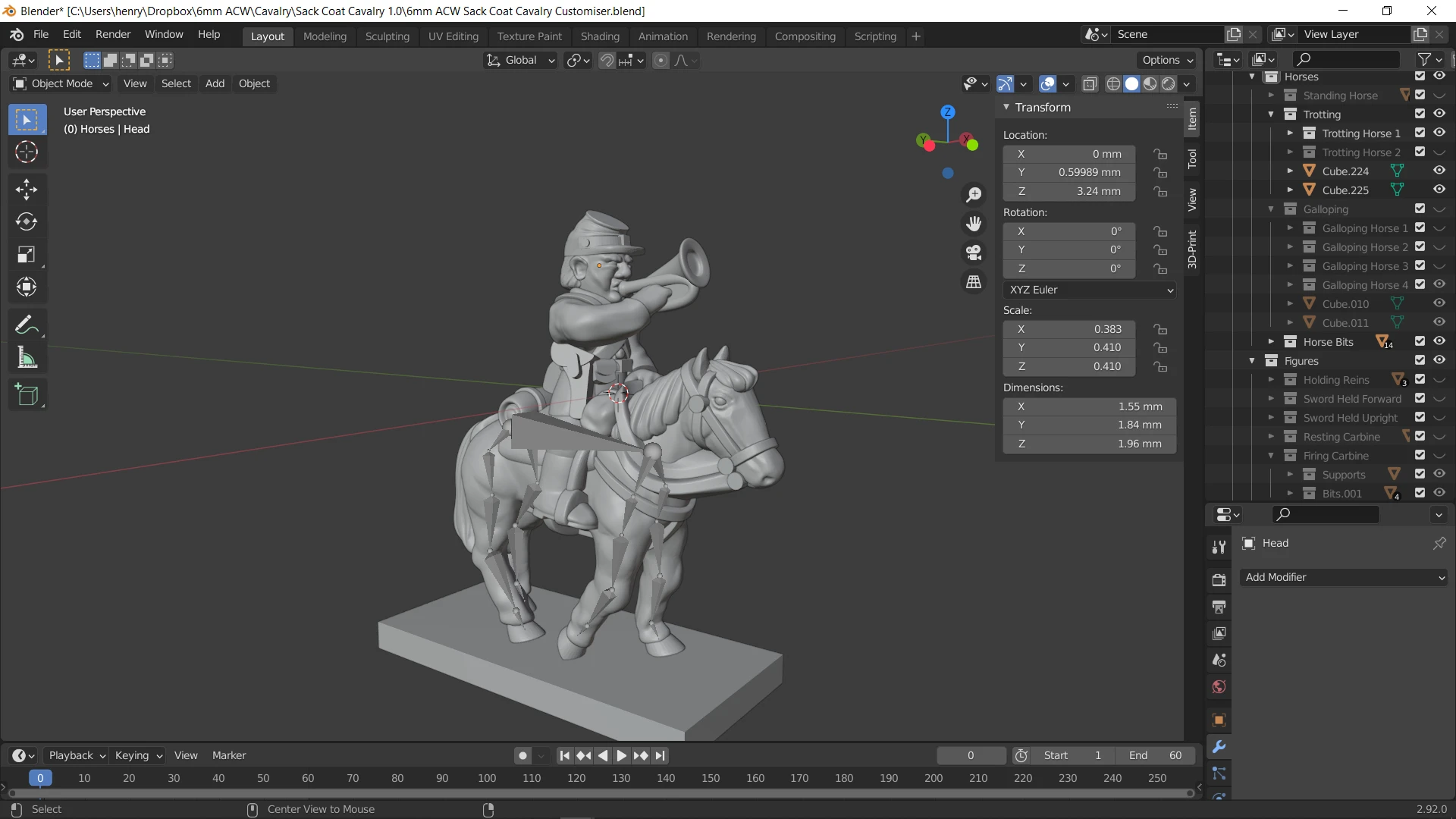Select the Cursor tool in the toolbar

[x=27, y=152]
